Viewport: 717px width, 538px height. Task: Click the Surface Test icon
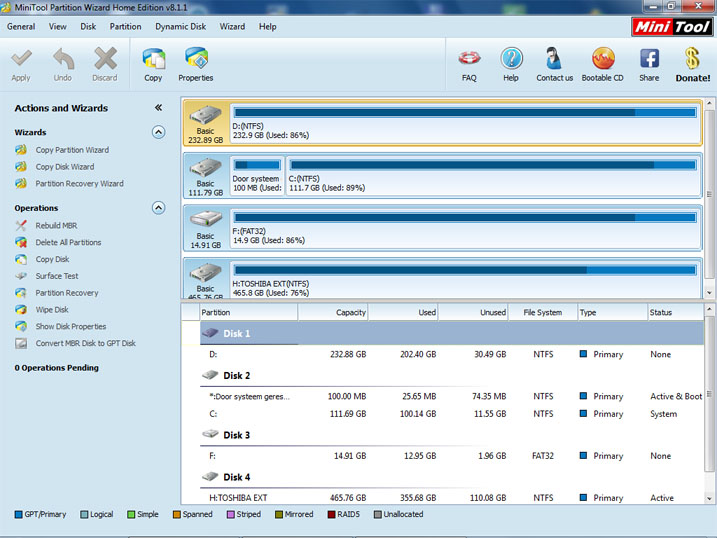click(21, 276)
